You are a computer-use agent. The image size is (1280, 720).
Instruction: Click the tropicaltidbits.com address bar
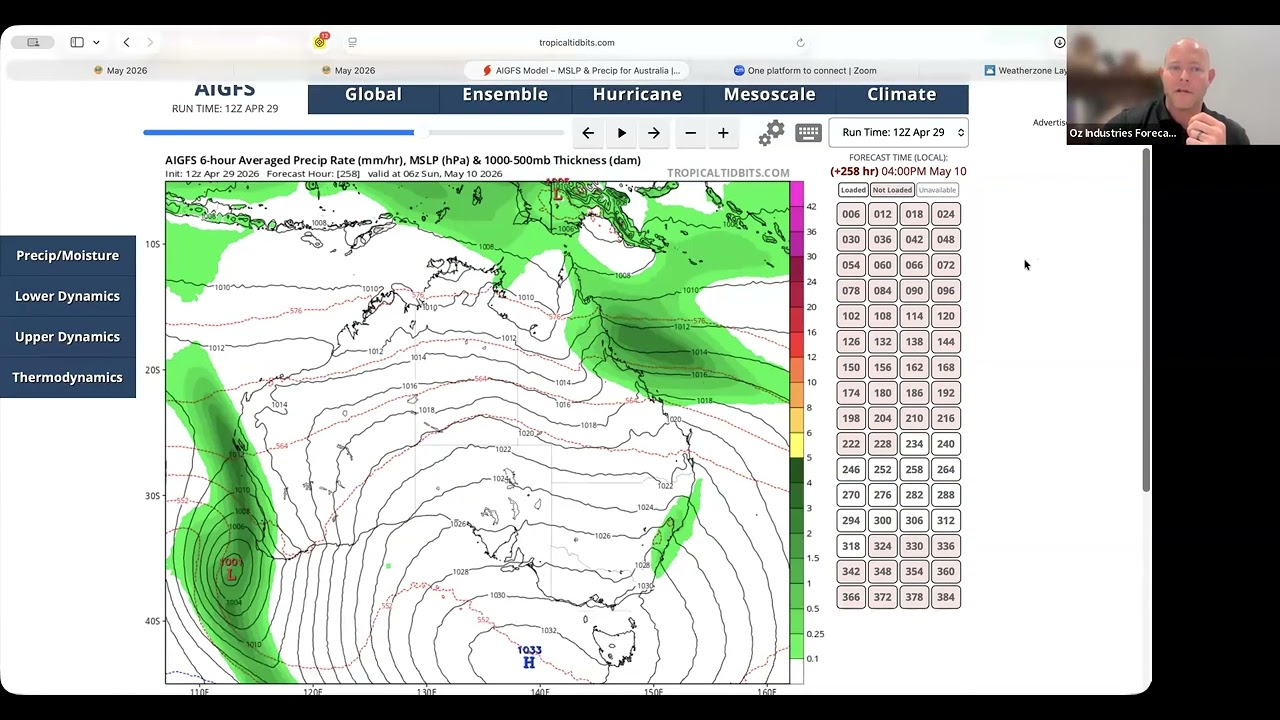(x=577, y=42)
